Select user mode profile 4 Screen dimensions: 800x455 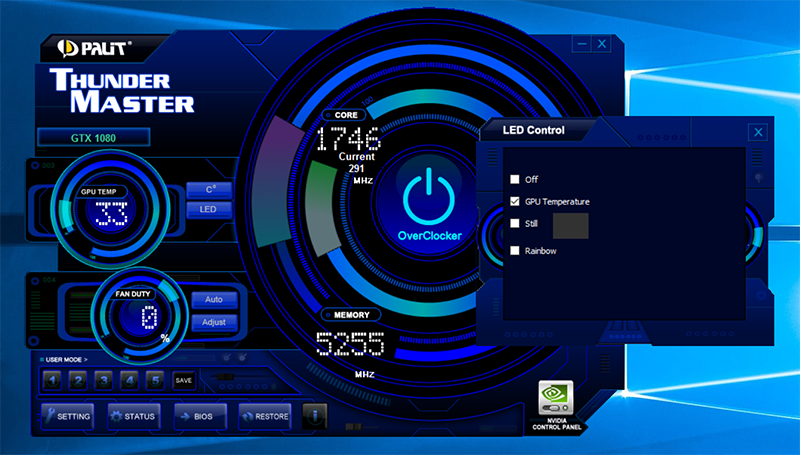129,380
